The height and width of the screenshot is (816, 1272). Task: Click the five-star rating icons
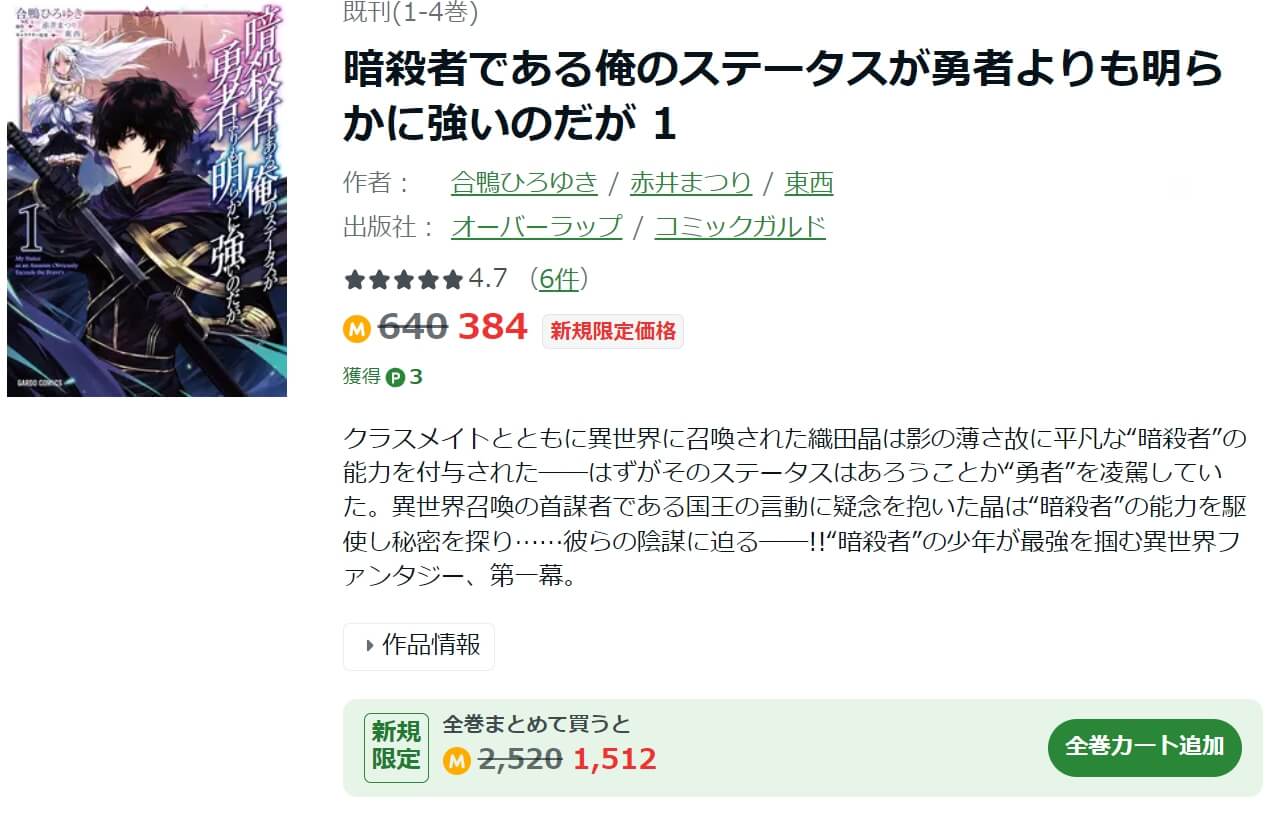coord(404,280)
